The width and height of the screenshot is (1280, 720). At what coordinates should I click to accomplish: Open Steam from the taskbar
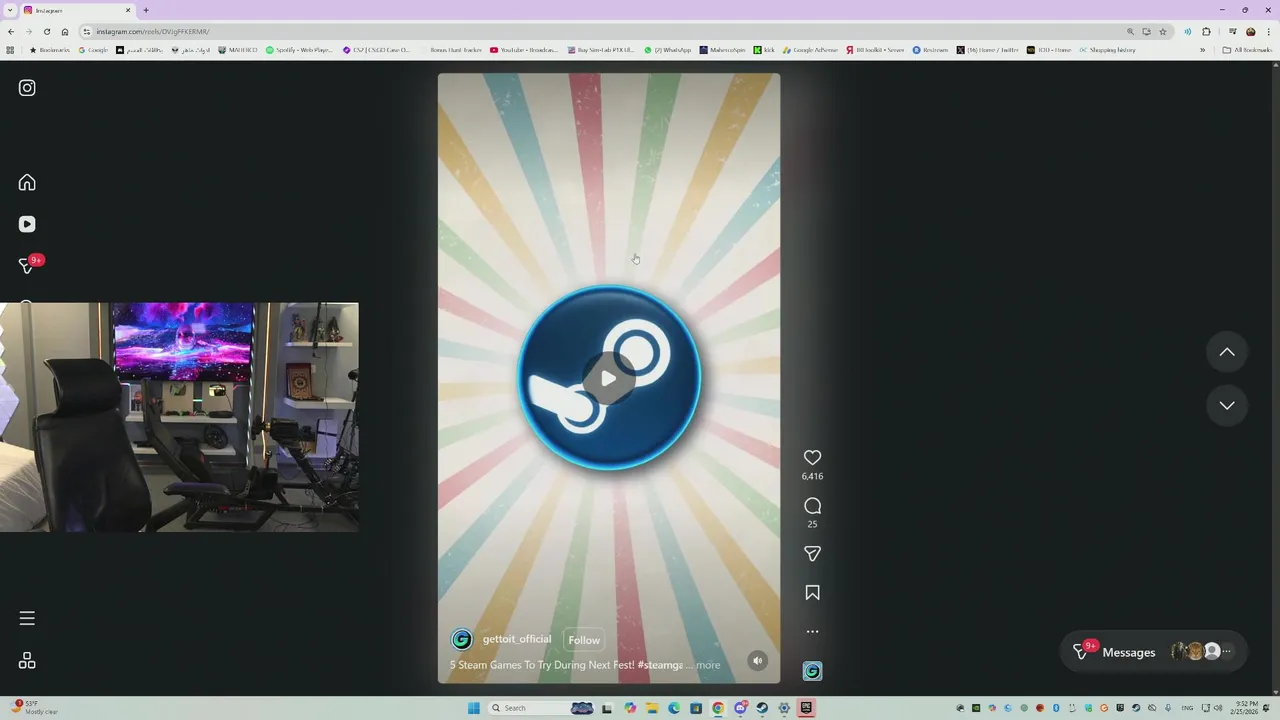tap(762, 708)
